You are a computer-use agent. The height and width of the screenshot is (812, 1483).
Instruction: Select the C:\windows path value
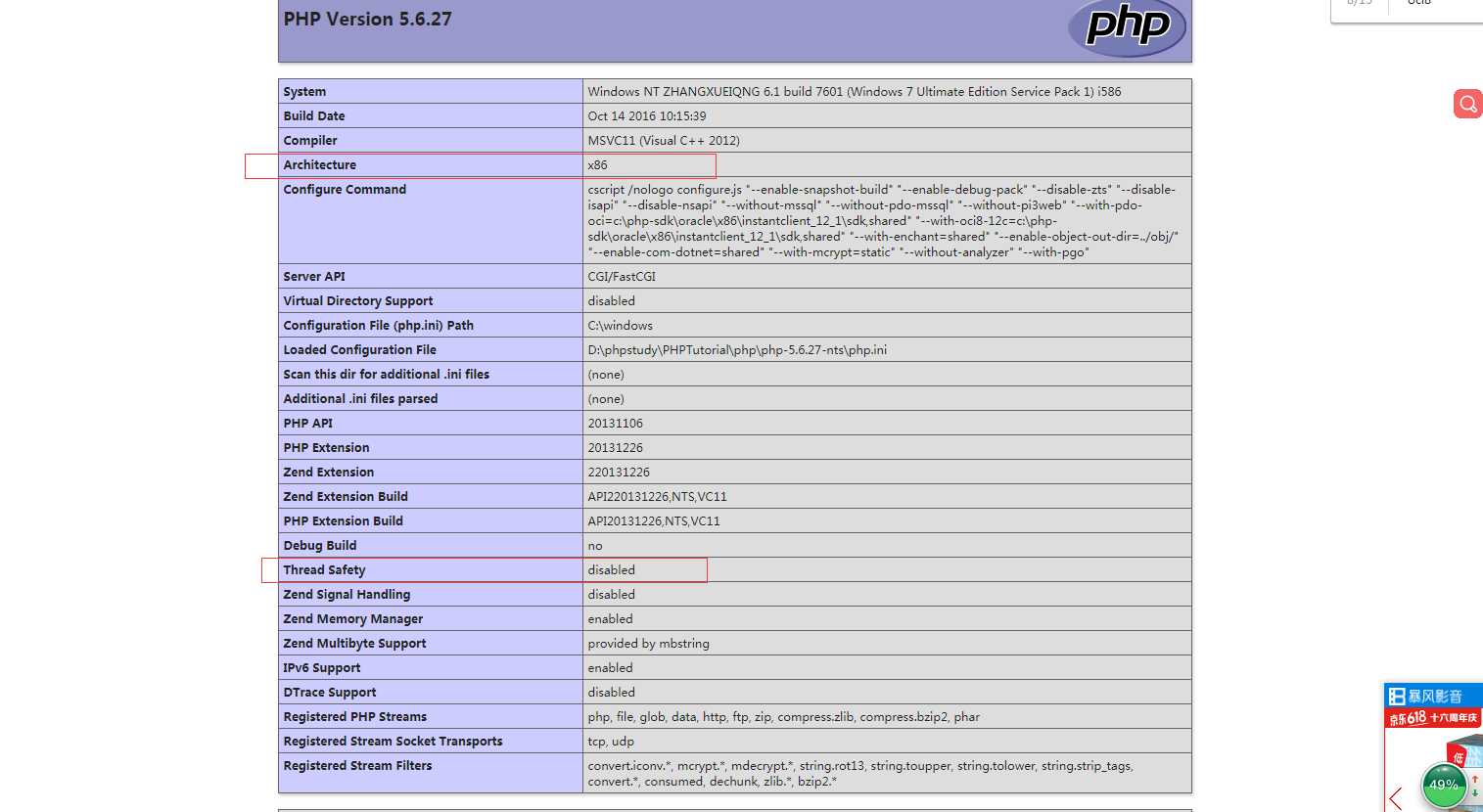[621, 326]
